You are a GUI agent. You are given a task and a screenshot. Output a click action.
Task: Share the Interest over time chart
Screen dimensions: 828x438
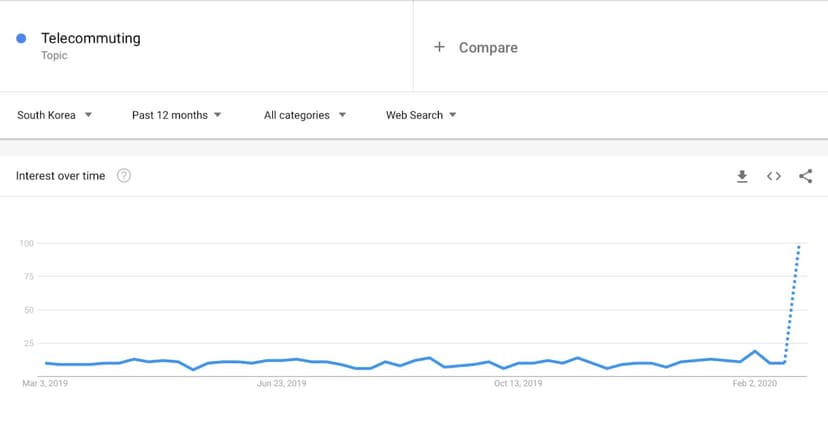[x=805, y=176]
